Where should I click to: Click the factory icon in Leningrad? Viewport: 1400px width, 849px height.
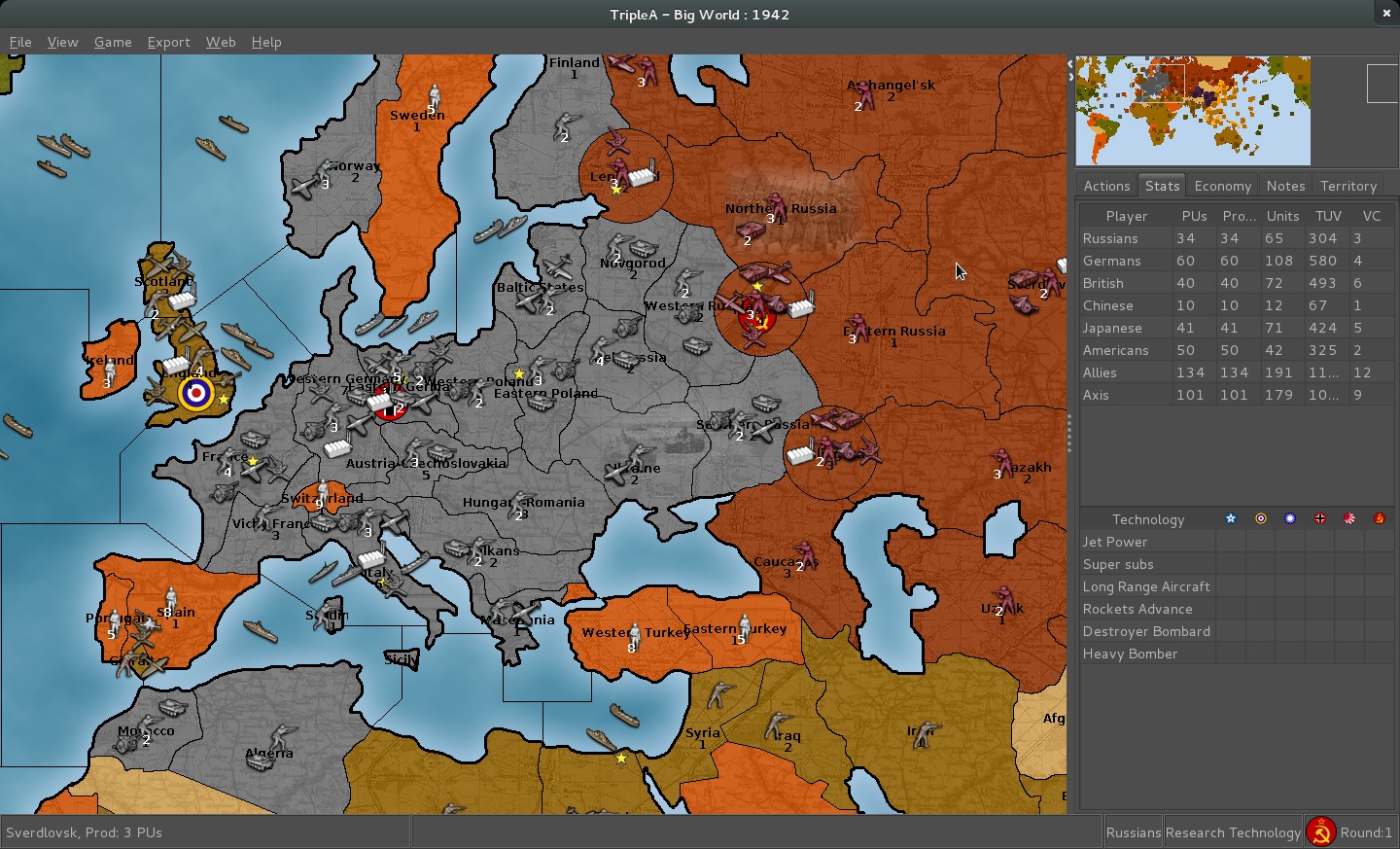(642, 175)
